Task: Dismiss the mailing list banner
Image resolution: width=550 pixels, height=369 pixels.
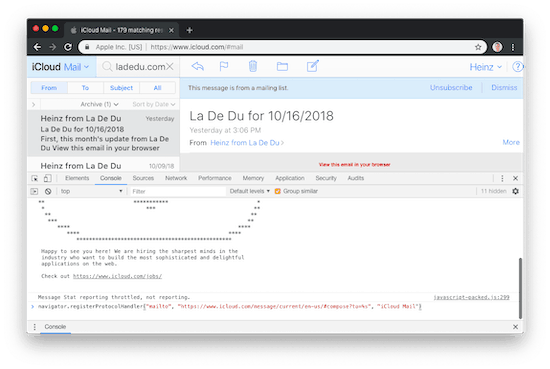Action: [504, 88]
